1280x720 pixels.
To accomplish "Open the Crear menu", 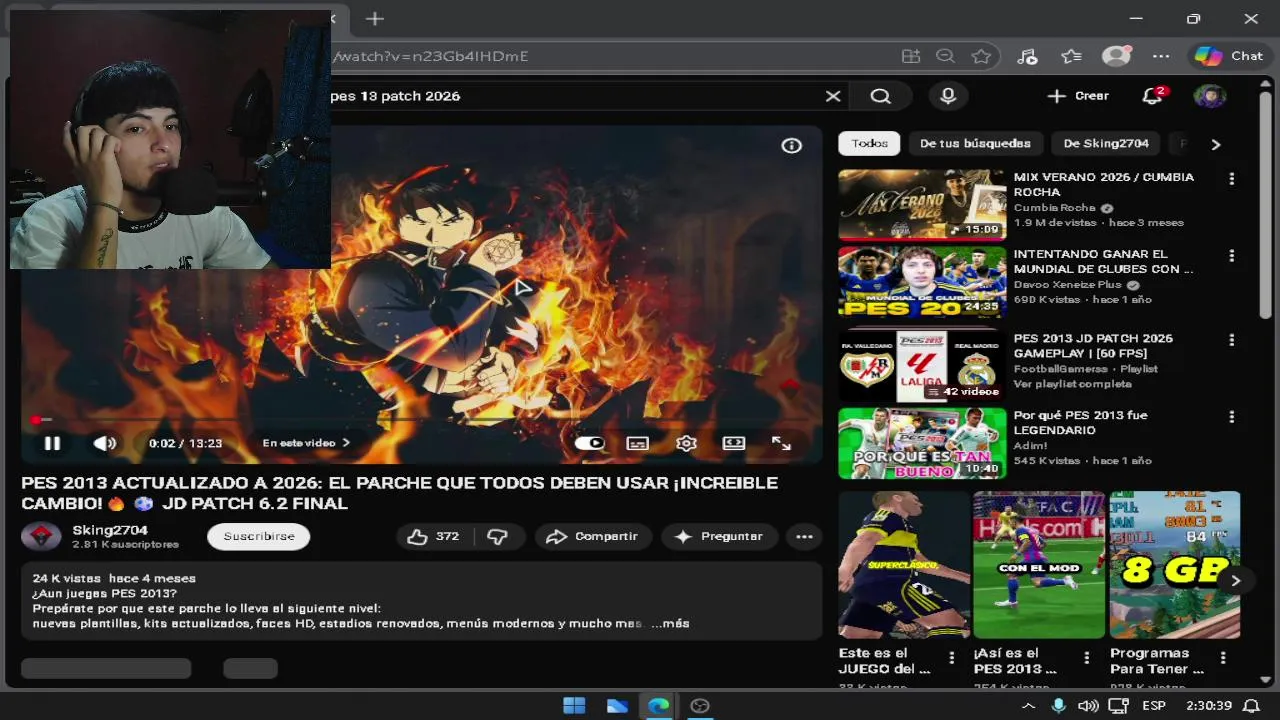I will (1078, 96).
